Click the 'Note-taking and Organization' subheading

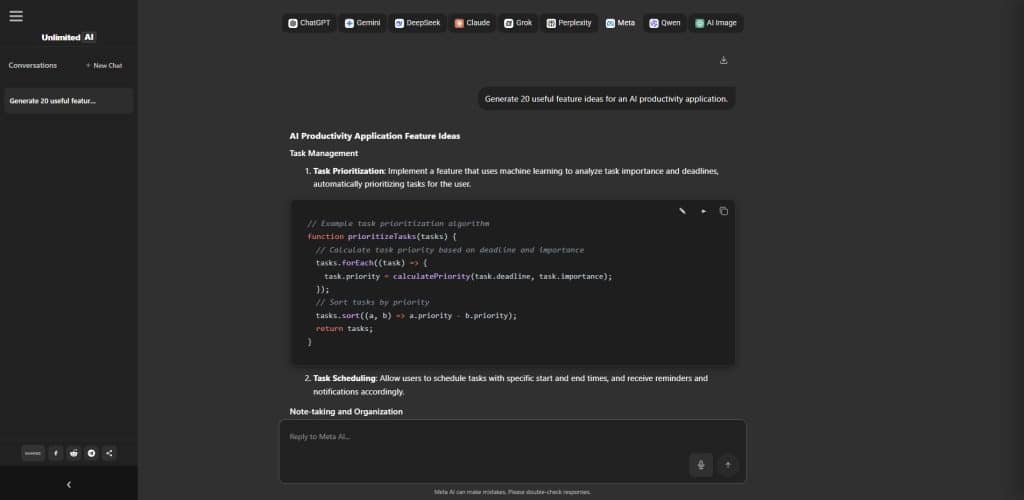346,412
